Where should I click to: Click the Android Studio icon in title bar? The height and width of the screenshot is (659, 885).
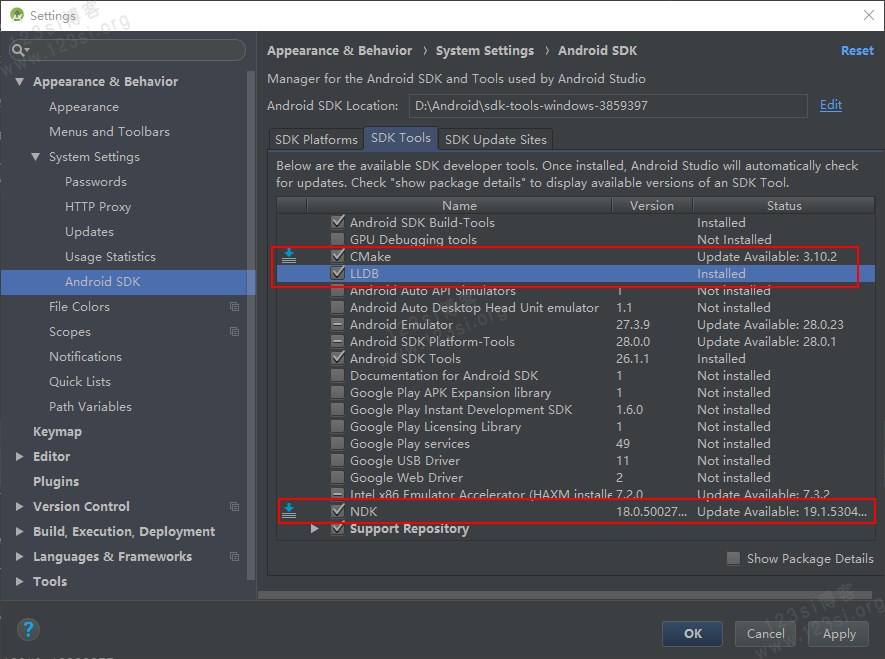[x=17, y=15]
